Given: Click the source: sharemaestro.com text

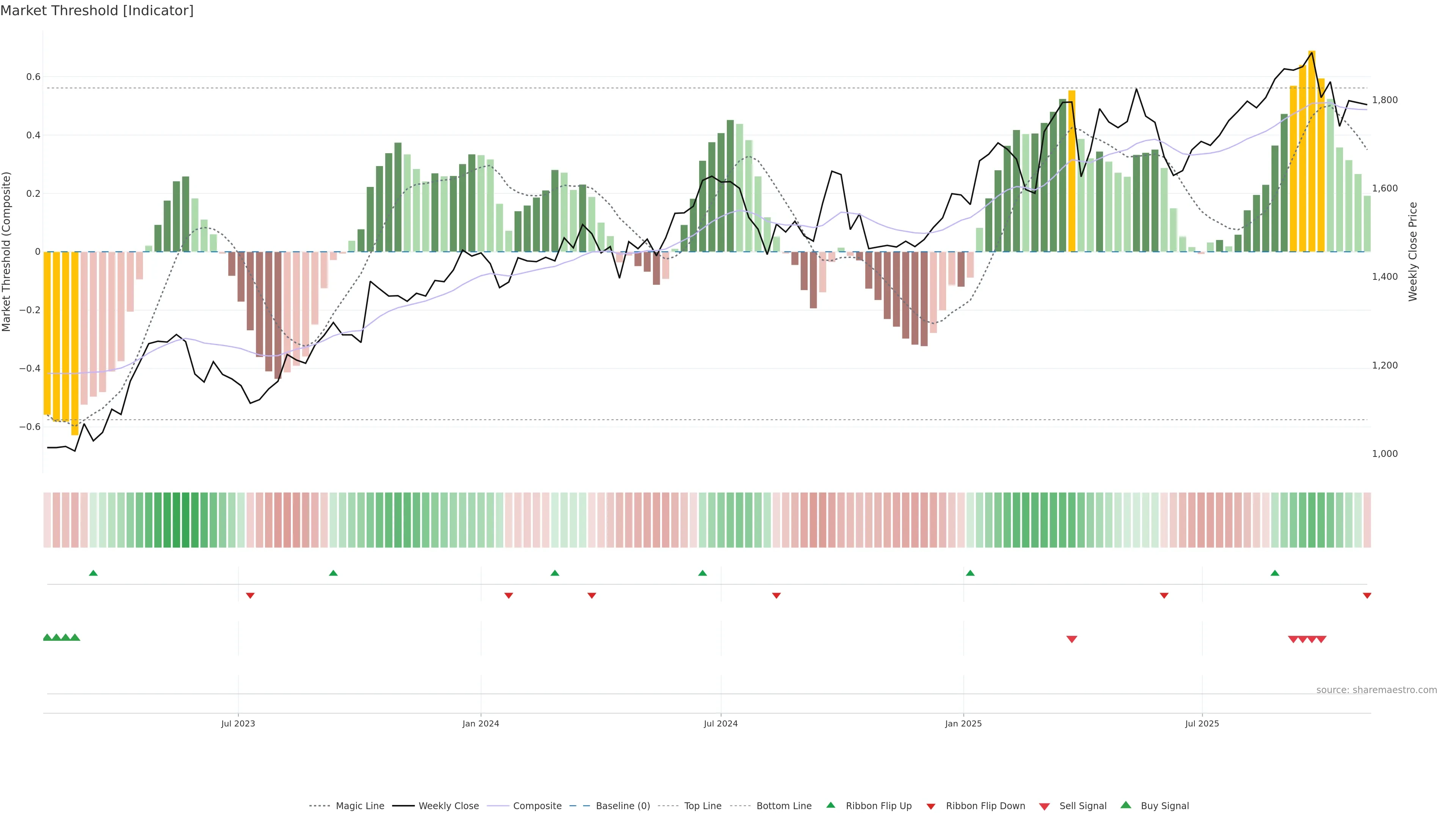Looking at the screenshot, I should pyautogui.click(x=1376, y=690).
